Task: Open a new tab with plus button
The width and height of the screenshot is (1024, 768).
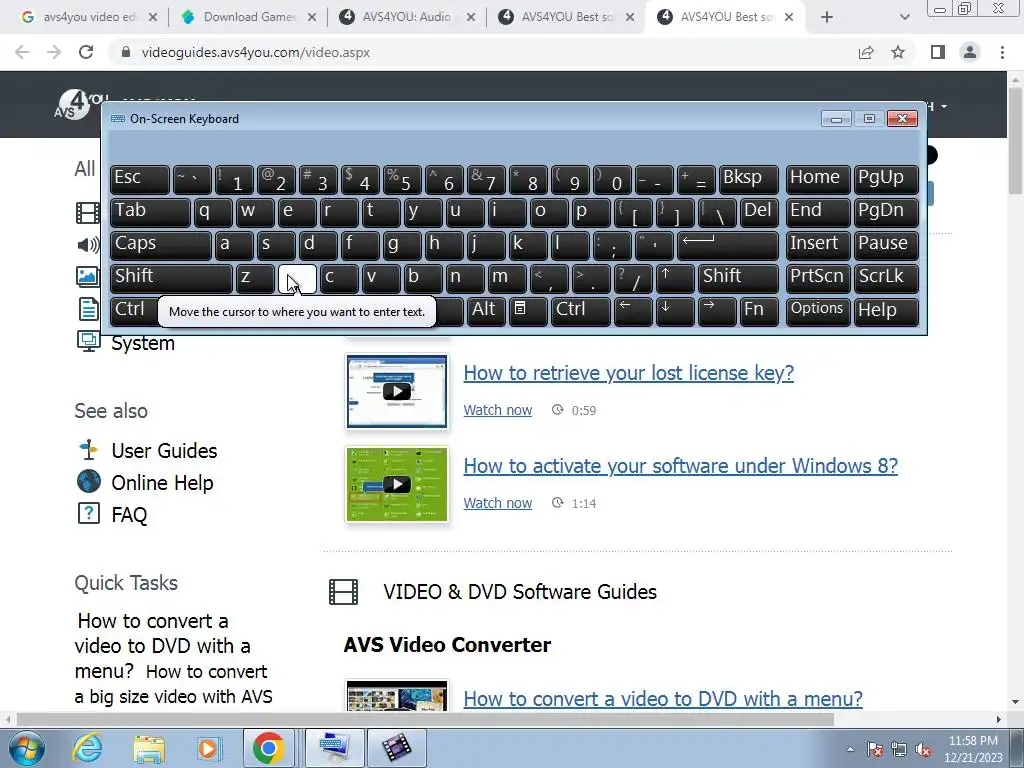Action: click(827, 17)
